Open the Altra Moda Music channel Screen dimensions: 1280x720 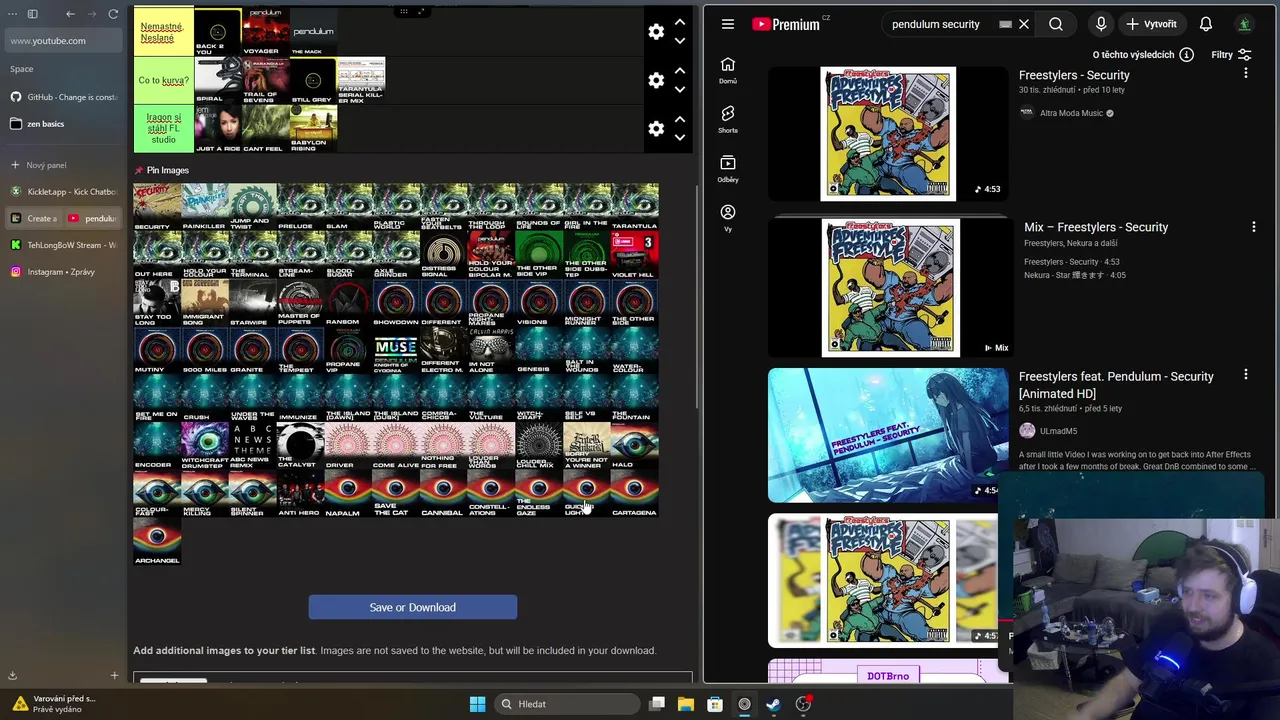pos(1071,113)
